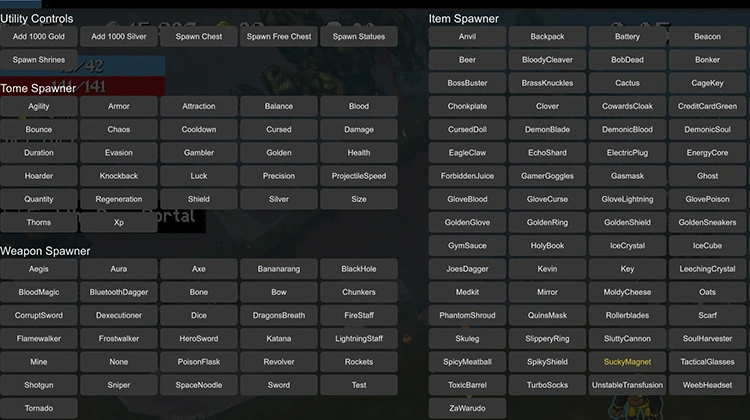Click the LeechingCrystal item
Screen dimensions: 750x420
point(707,269)
